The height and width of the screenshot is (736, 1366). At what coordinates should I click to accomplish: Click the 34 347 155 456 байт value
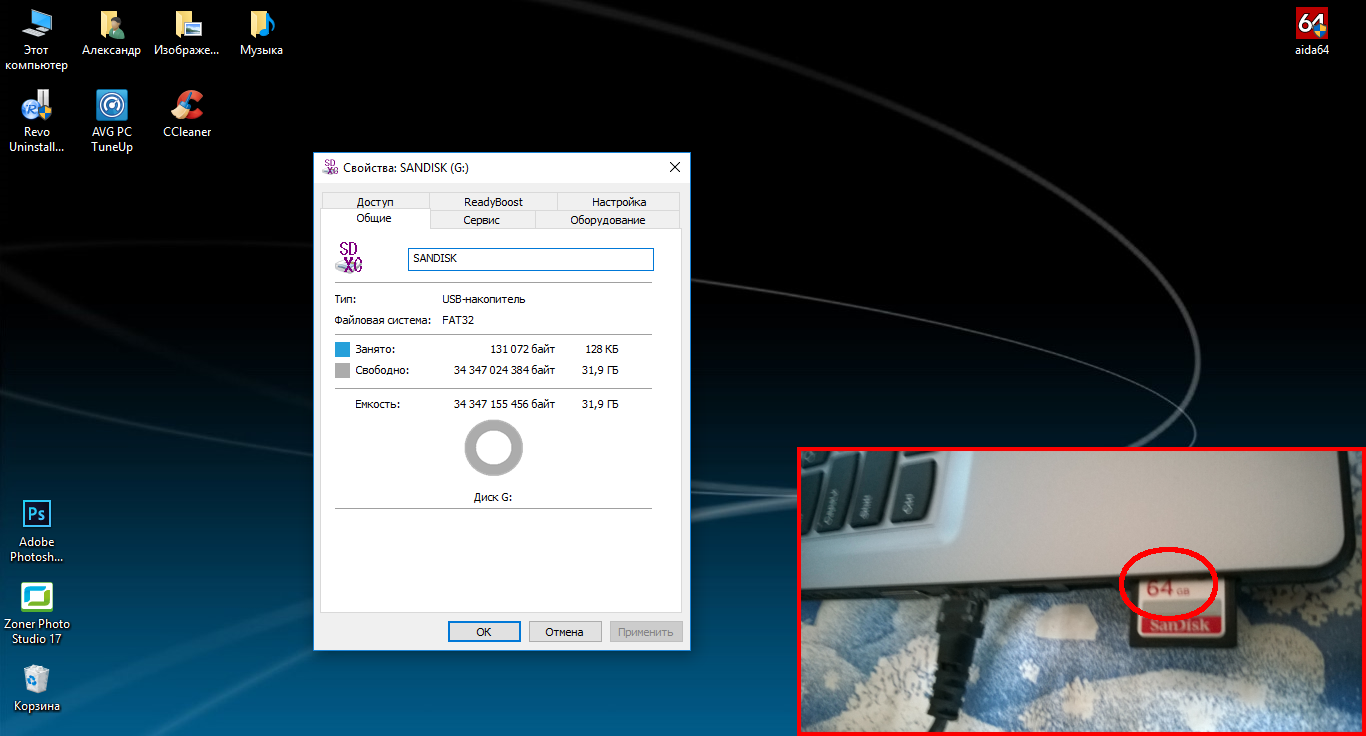[x=504, y=404]
